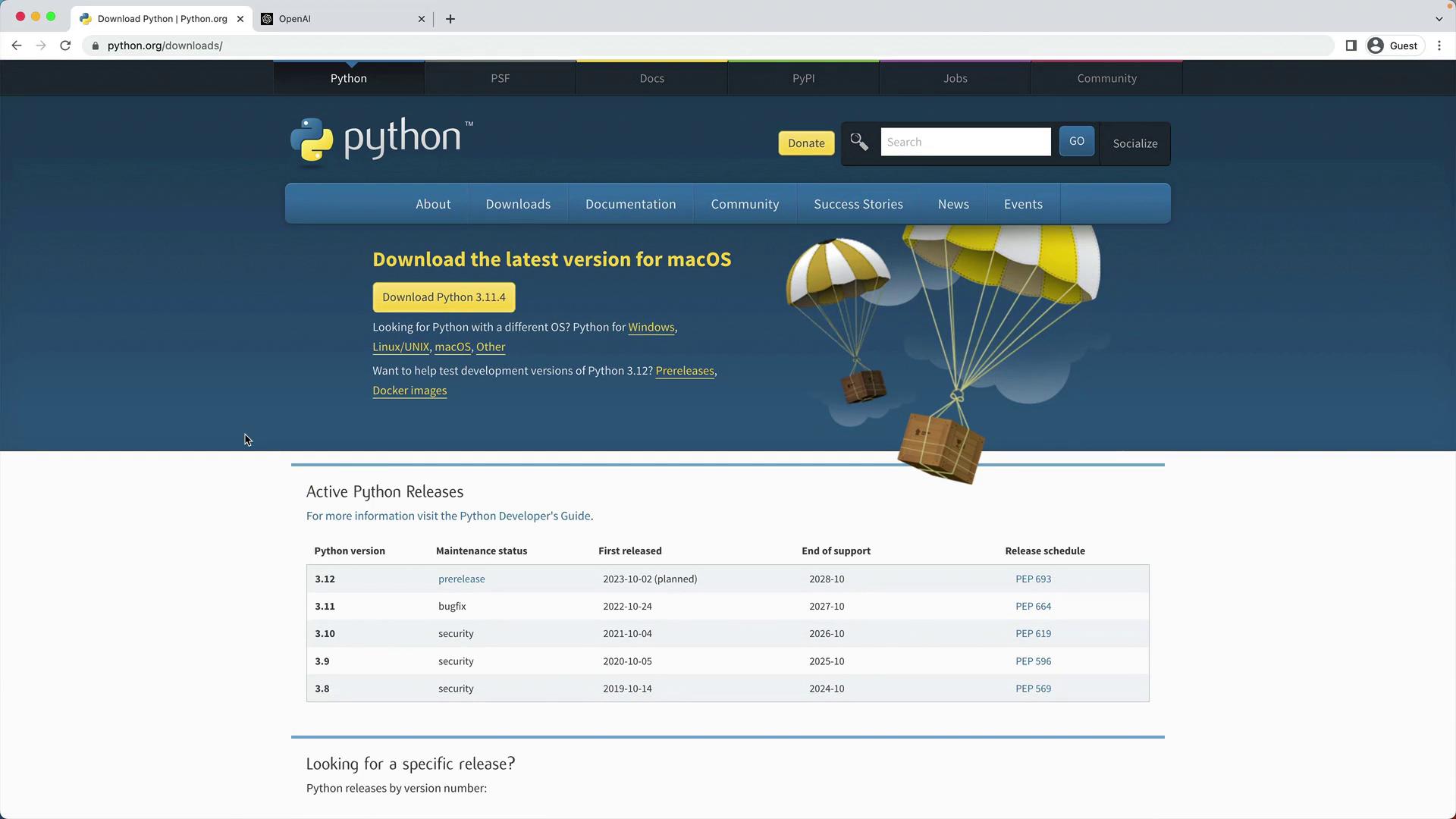Open the Downloads navigation menu

518,204
